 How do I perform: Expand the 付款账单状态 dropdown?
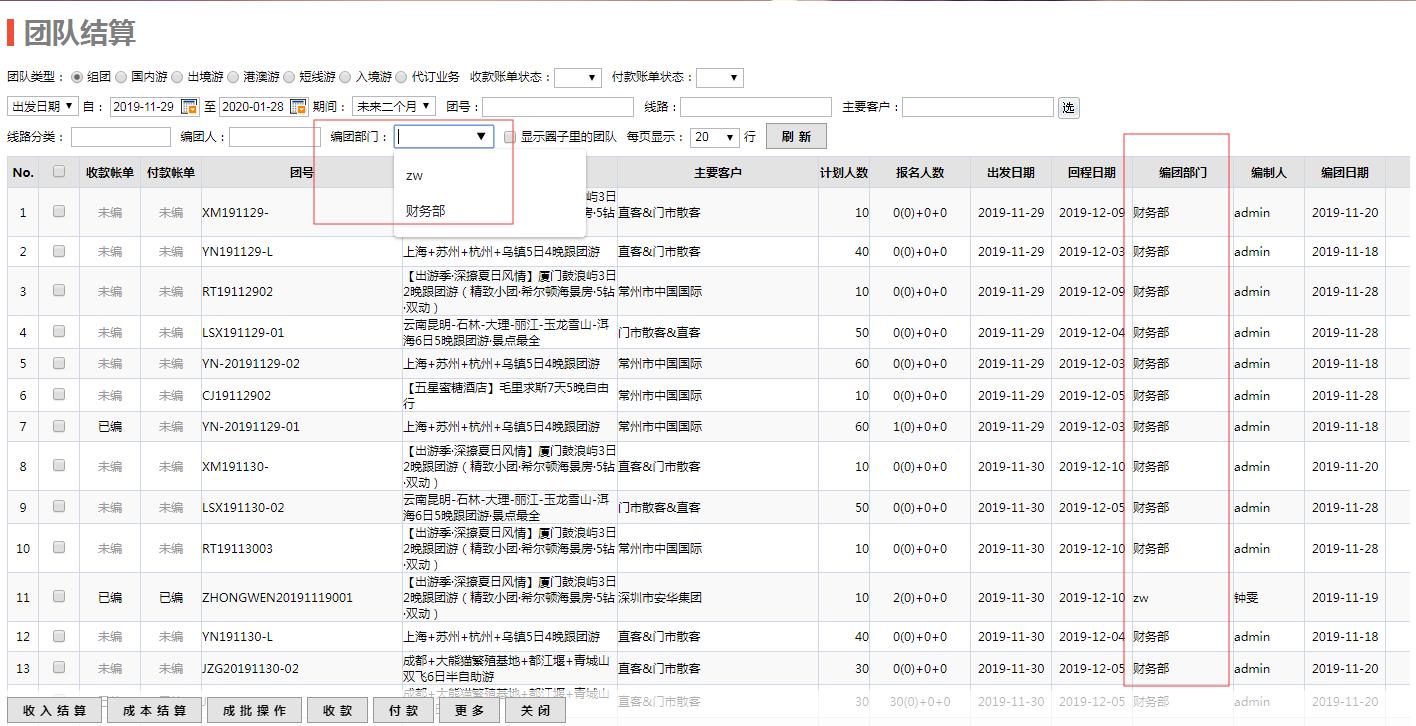click(720, 77)
